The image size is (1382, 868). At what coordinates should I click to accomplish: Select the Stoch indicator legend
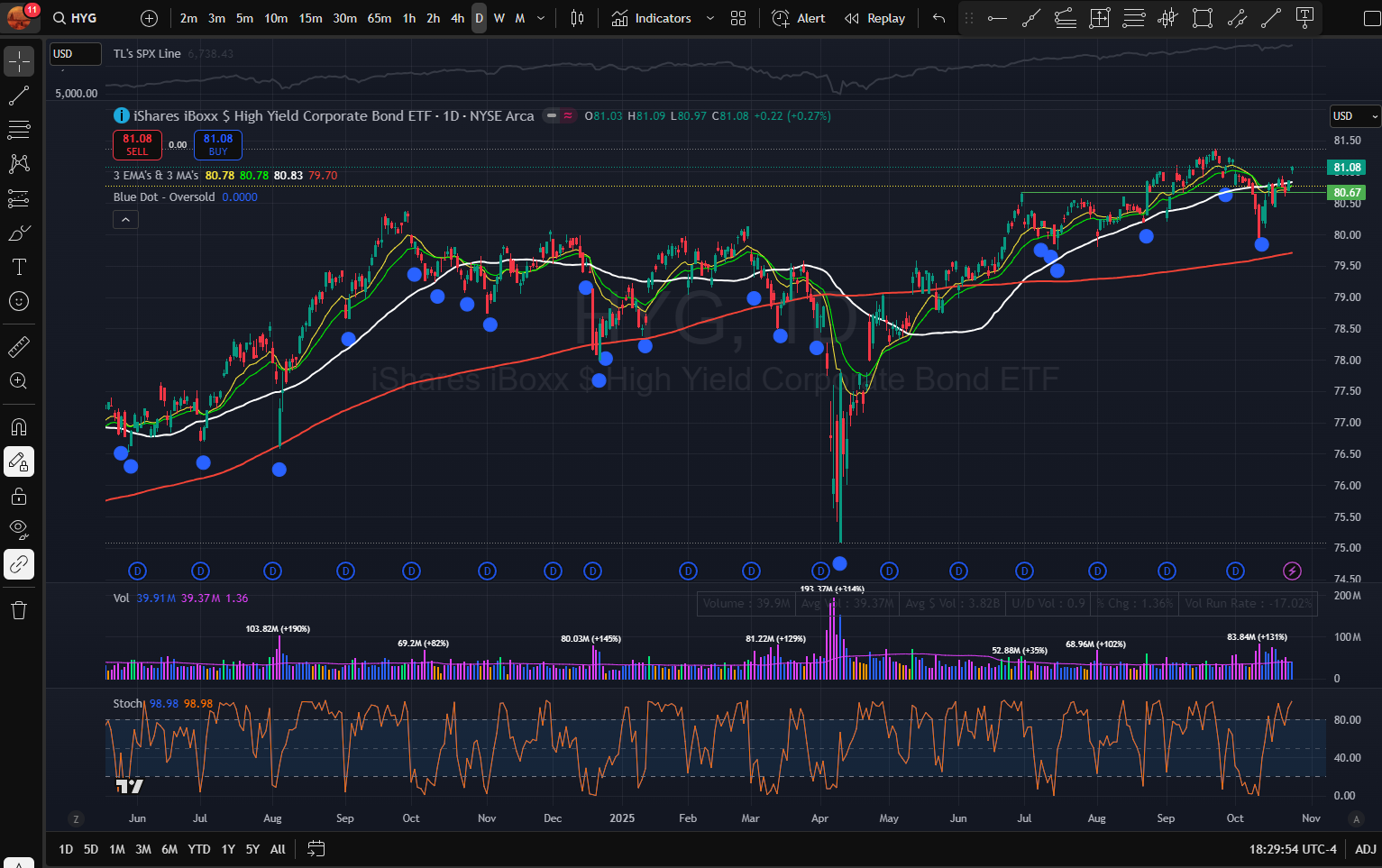(x=128, y=703)
